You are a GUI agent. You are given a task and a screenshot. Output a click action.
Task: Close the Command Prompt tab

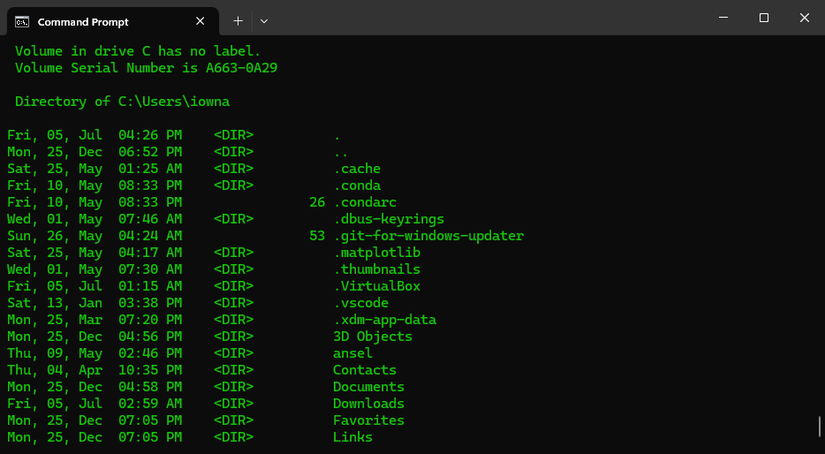pyautogui.click(x=200, y=21)
